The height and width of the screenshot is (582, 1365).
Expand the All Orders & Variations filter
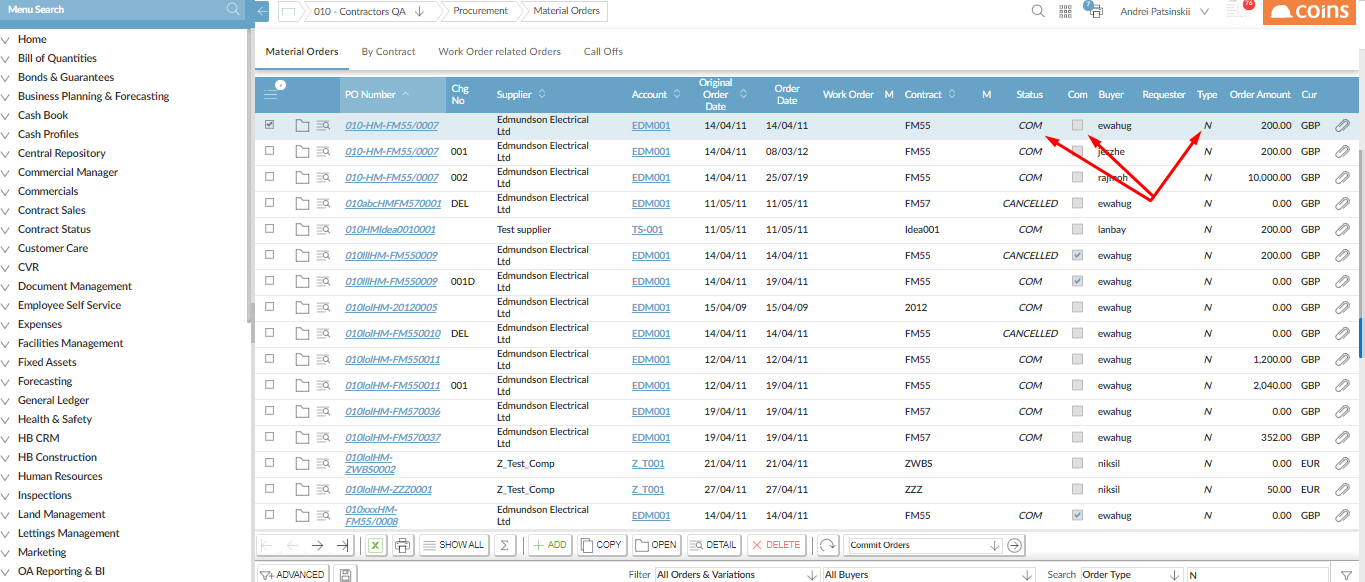[737, 575]
